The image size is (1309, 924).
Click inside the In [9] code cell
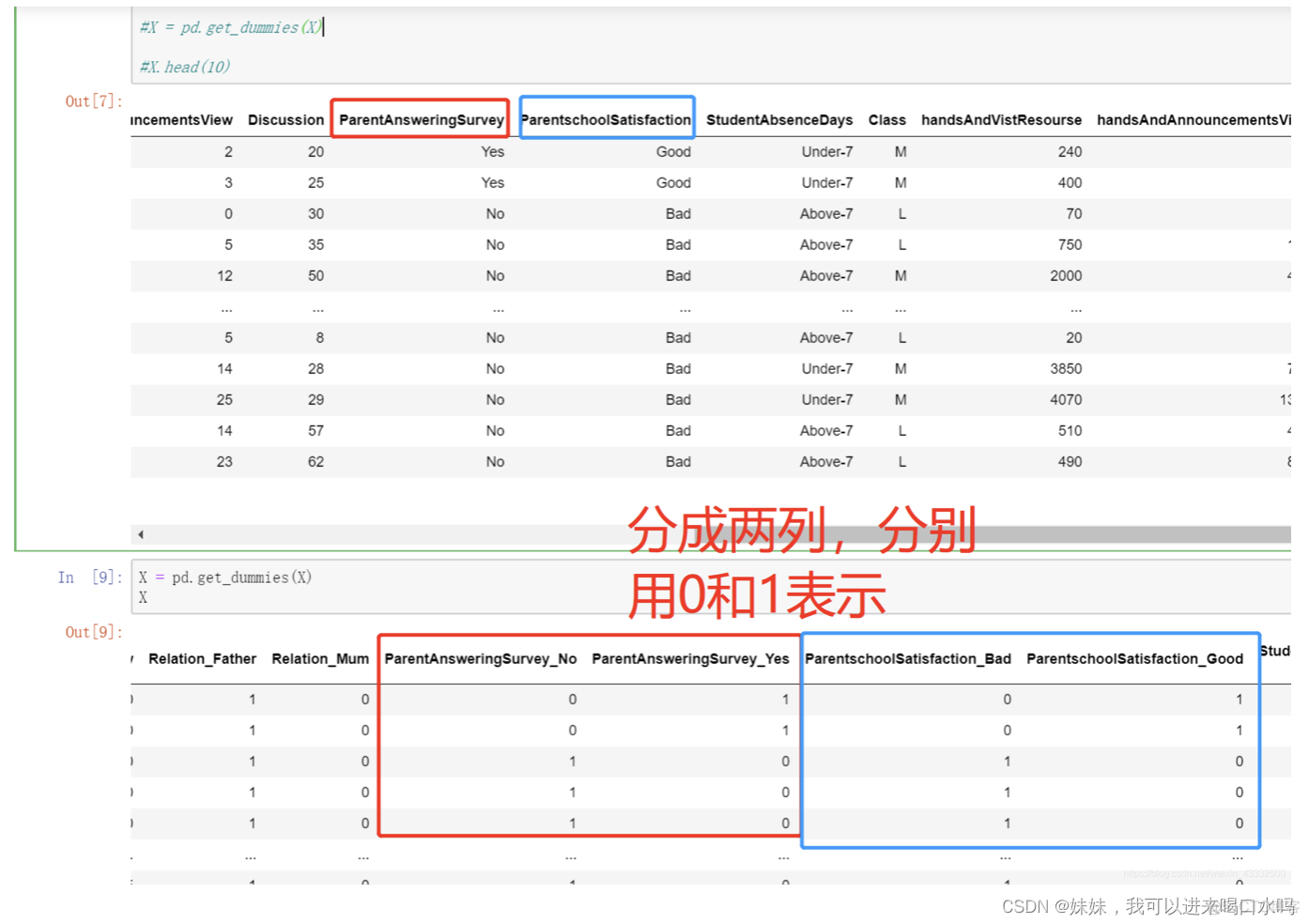coord(713,587)
